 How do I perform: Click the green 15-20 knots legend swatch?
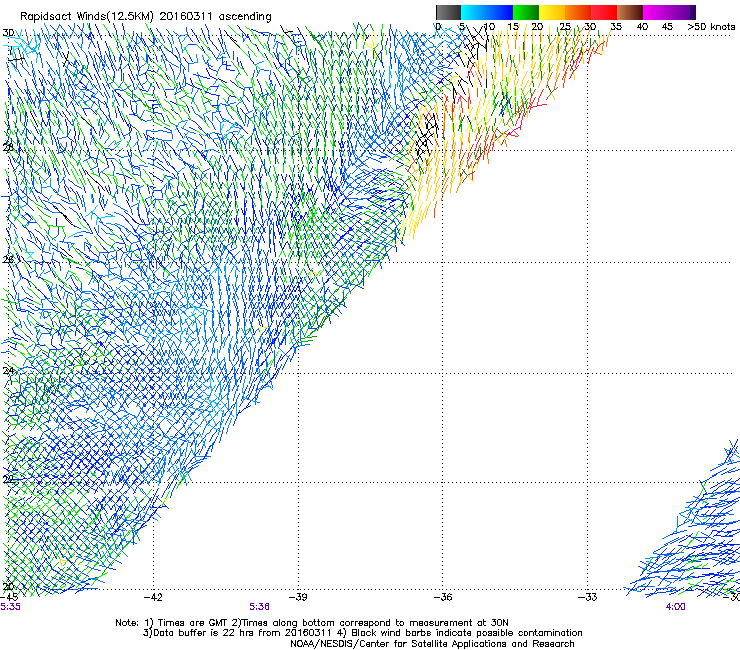click(526, 12)
